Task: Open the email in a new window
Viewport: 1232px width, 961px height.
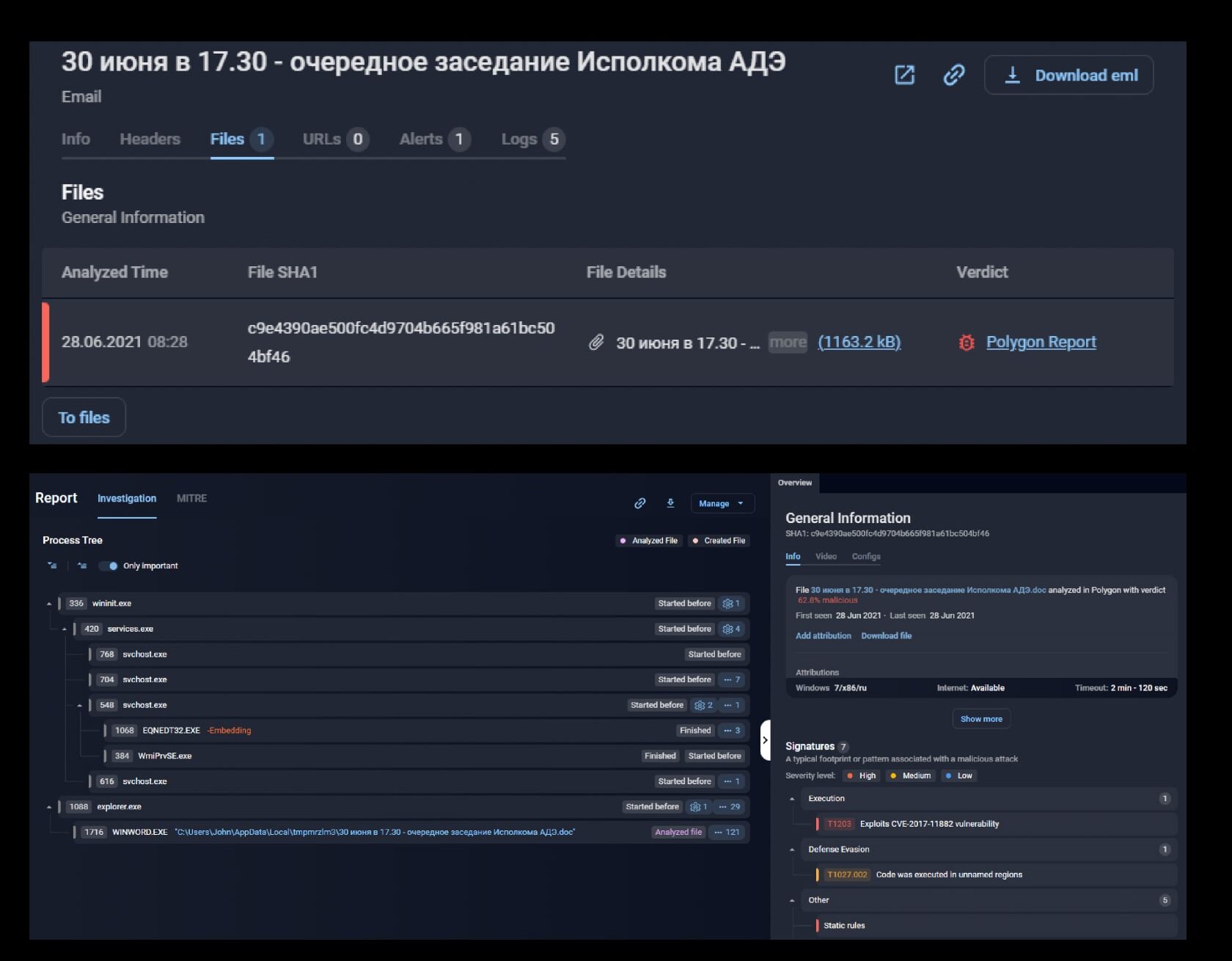Action: [x=904, y=75]
